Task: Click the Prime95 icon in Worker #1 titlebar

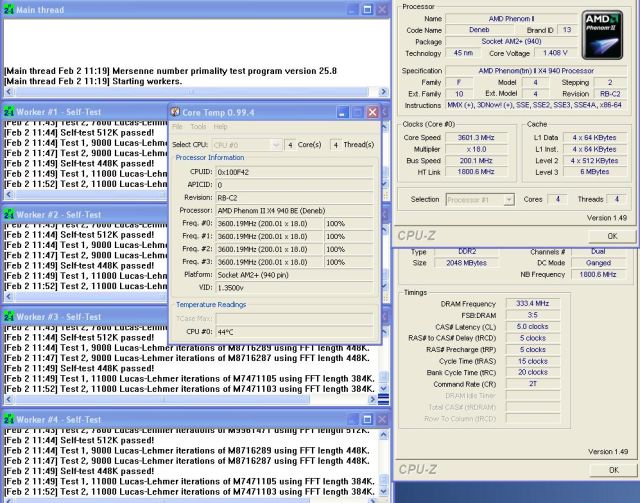Action: (9, 112)
